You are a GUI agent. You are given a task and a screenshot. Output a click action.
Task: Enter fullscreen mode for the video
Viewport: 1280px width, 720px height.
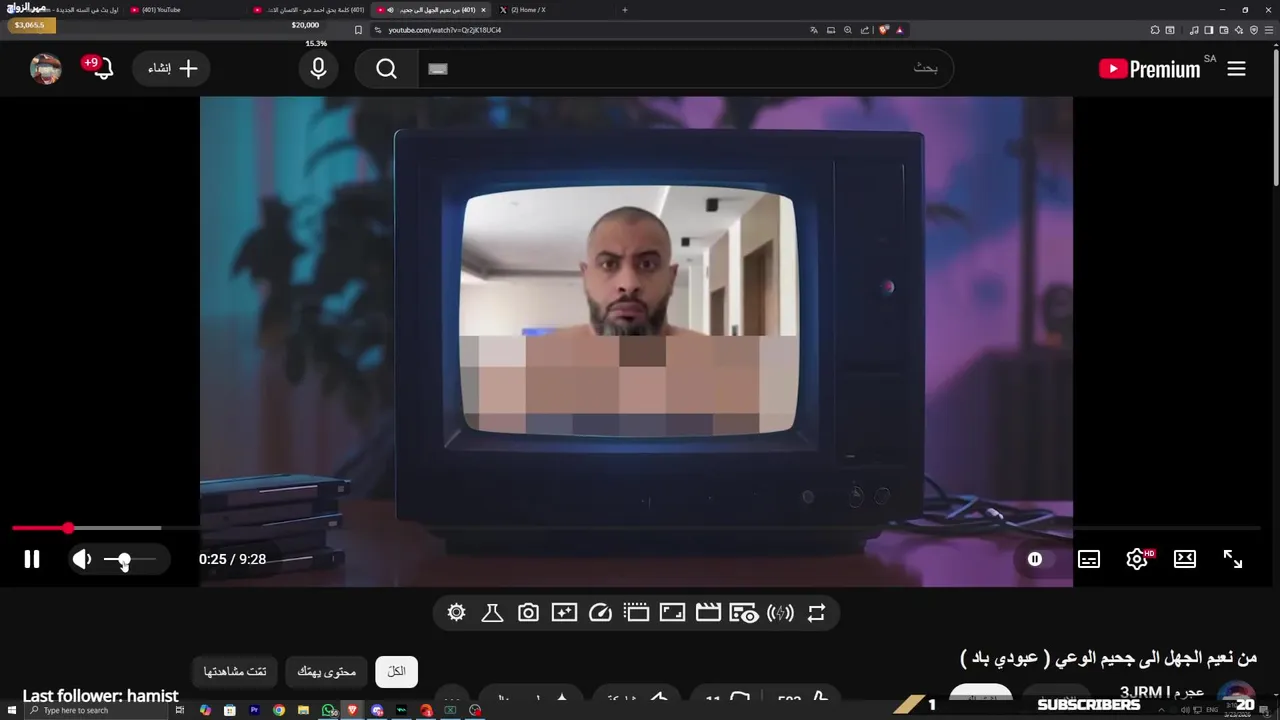[1233, 560]
